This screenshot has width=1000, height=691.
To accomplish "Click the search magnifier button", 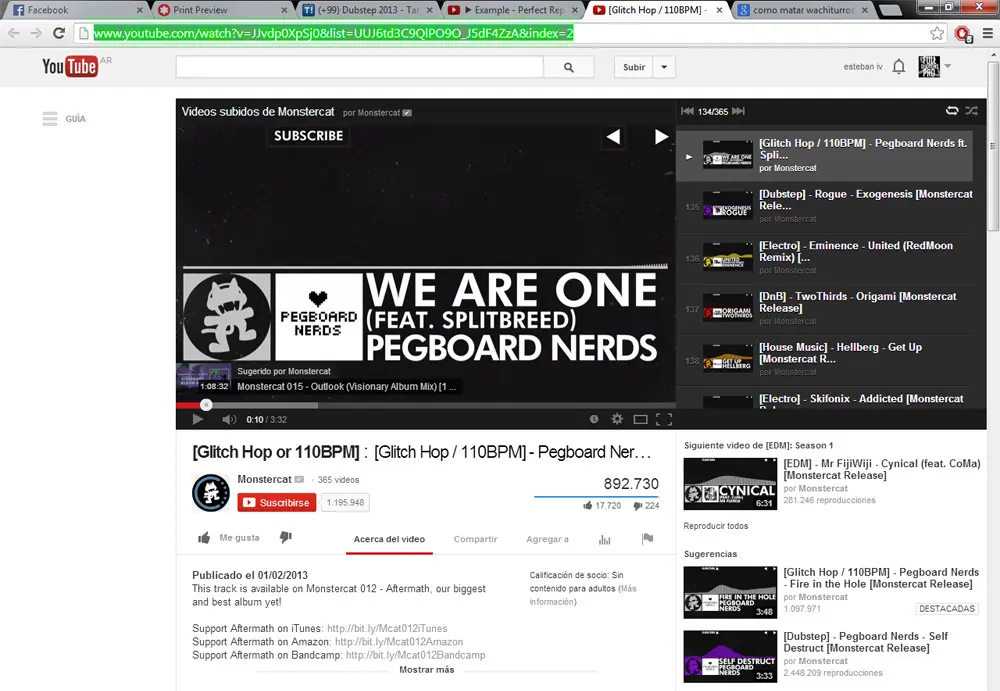I will (569, 67).
